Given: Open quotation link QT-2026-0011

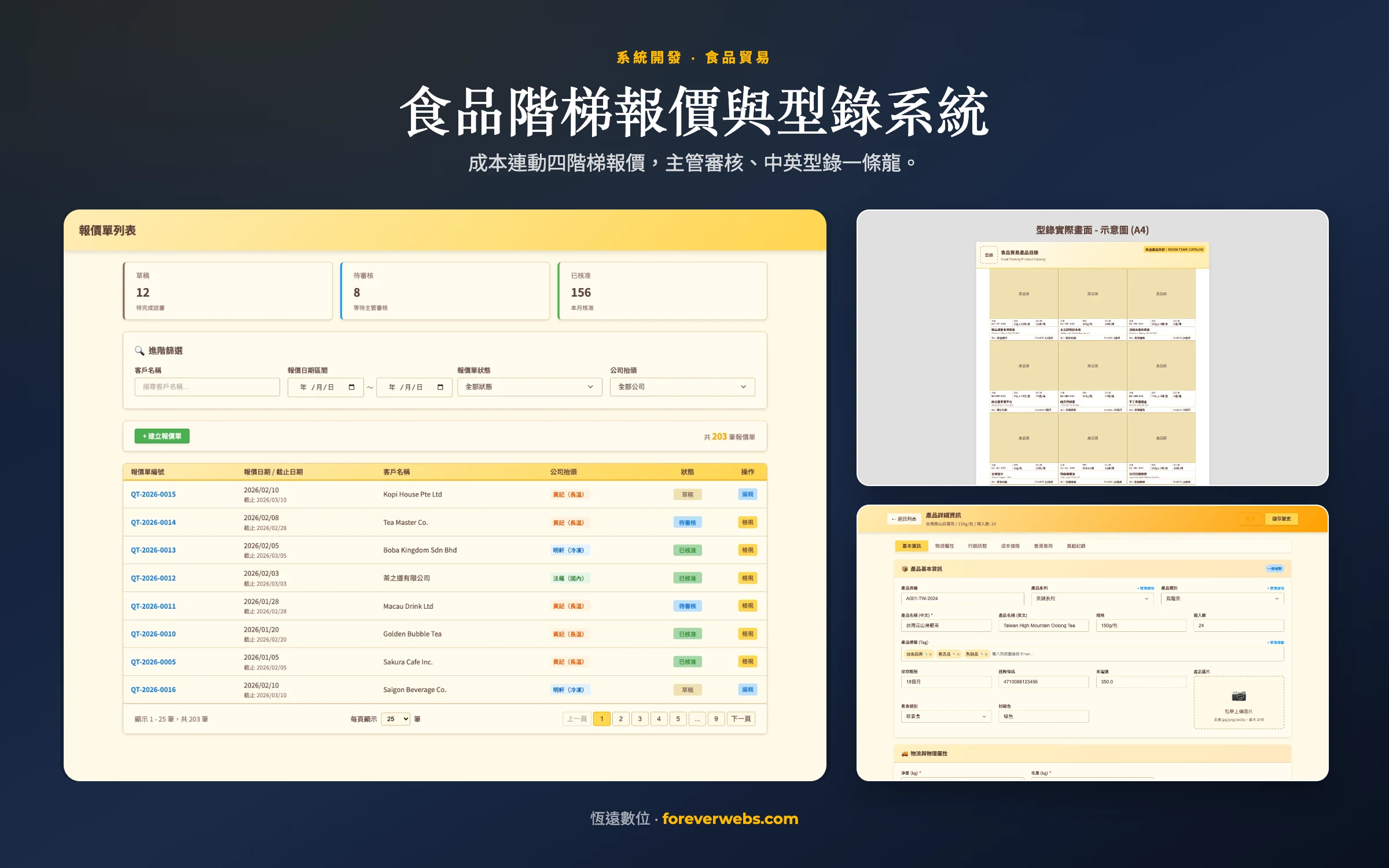Looking at the screenshot, I should coord(153,606).
